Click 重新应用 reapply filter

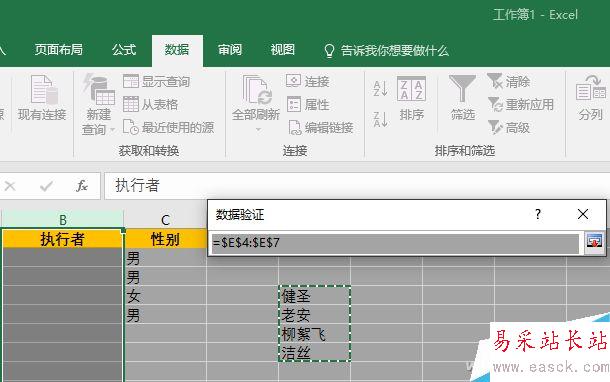521,104
